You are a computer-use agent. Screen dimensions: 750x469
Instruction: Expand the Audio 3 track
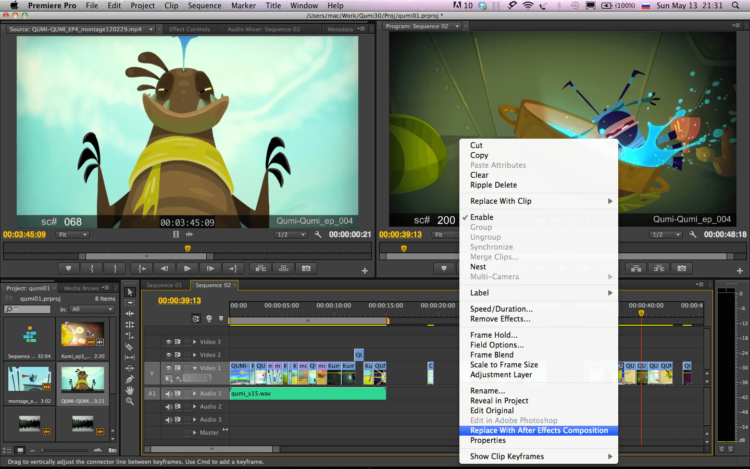coord(194,420)
